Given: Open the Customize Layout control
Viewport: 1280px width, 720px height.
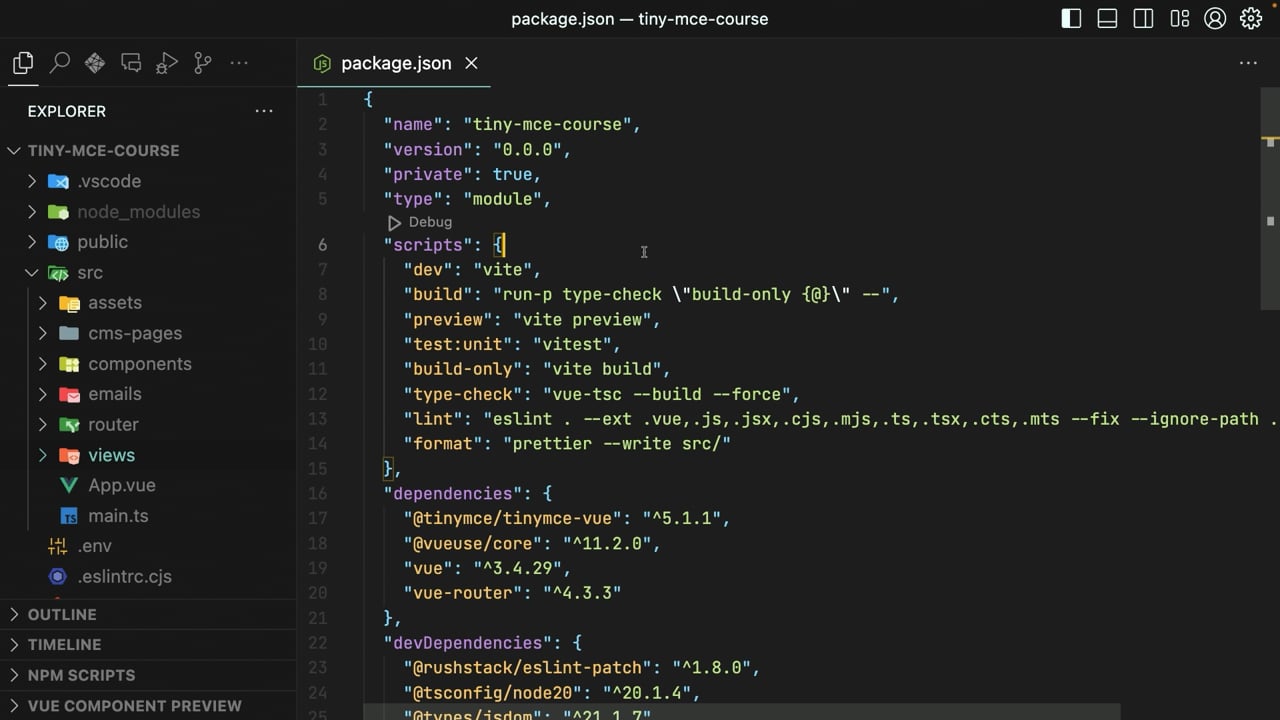Looking at the screenshot, I should [x=1179, y=18].
